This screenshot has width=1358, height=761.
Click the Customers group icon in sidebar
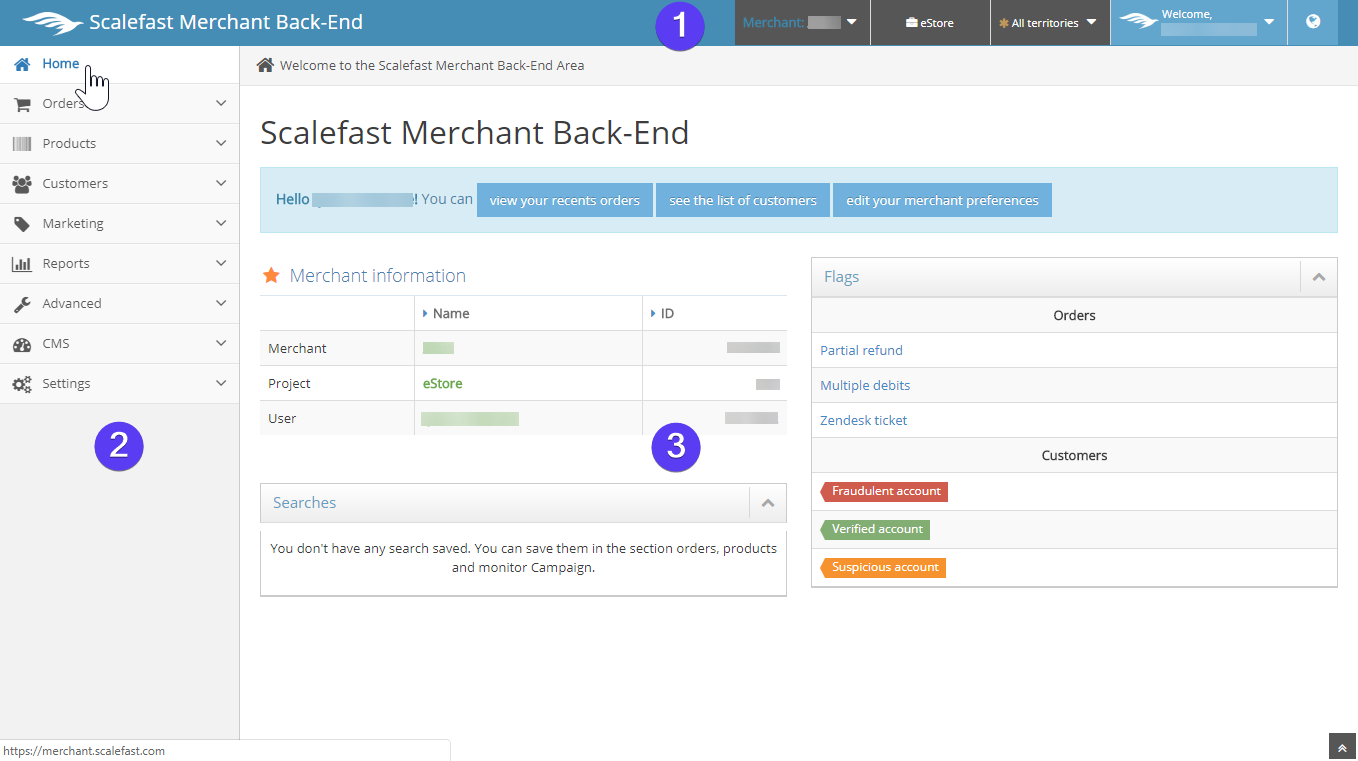[22, 184]
